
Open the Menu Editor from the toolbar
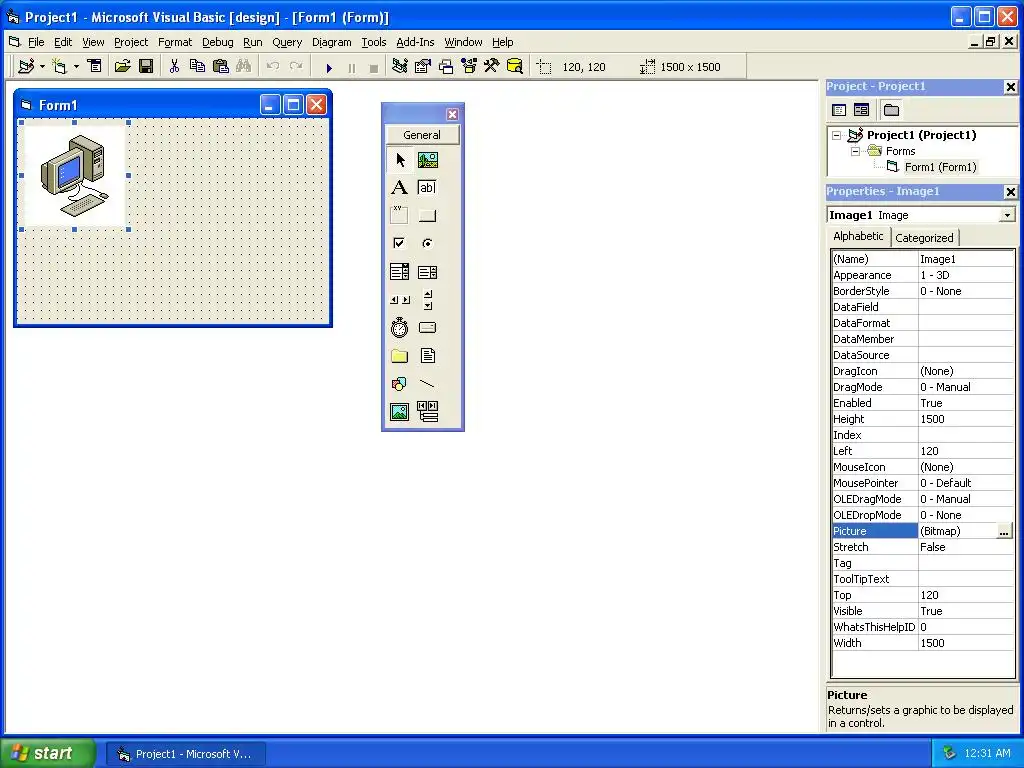point(95,66)
